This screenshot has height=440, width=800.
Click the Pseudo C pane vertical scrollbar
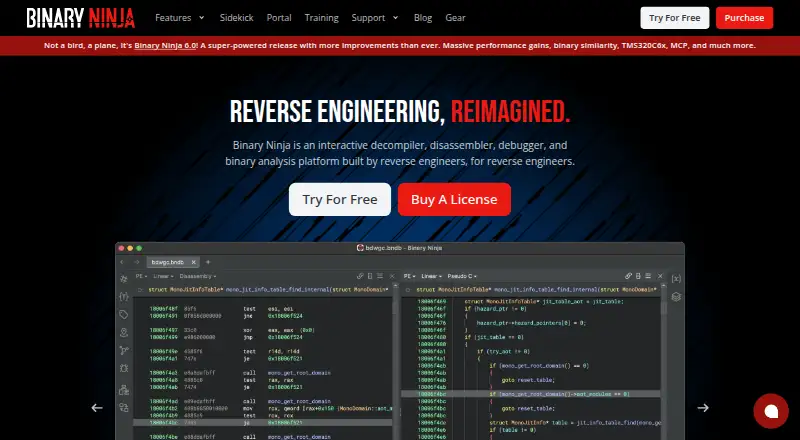663,362
